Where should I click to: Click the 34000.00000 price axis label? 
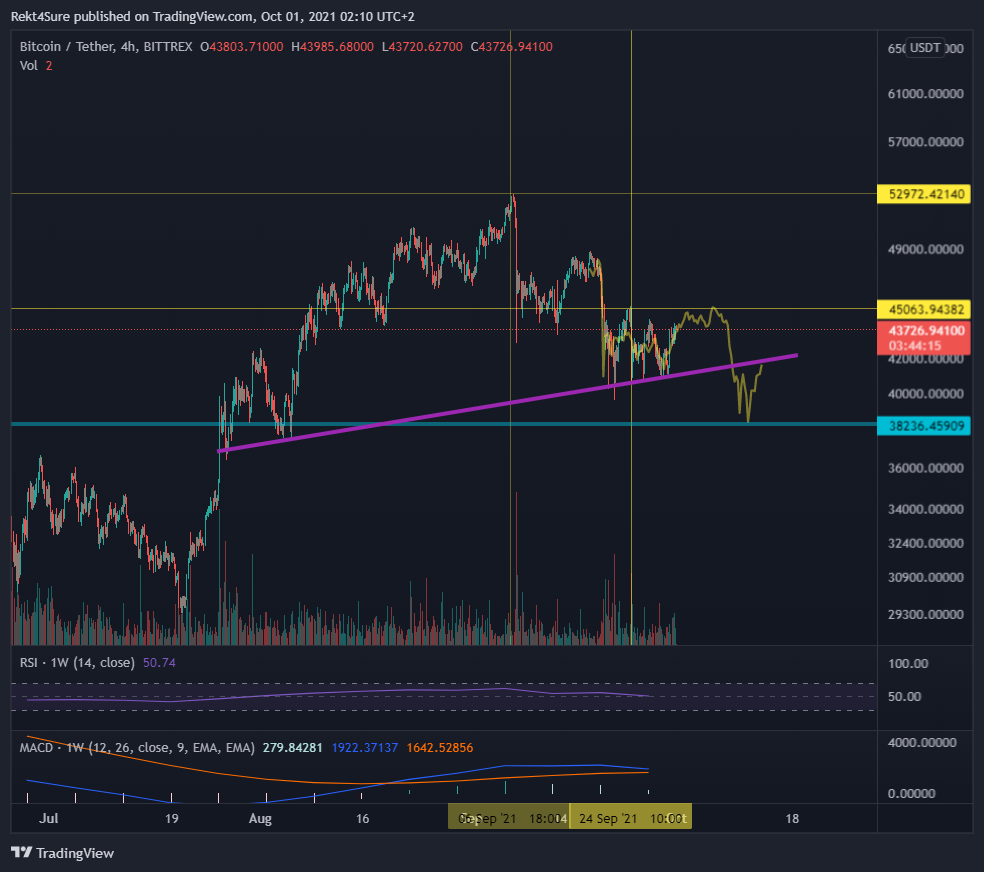926,509
